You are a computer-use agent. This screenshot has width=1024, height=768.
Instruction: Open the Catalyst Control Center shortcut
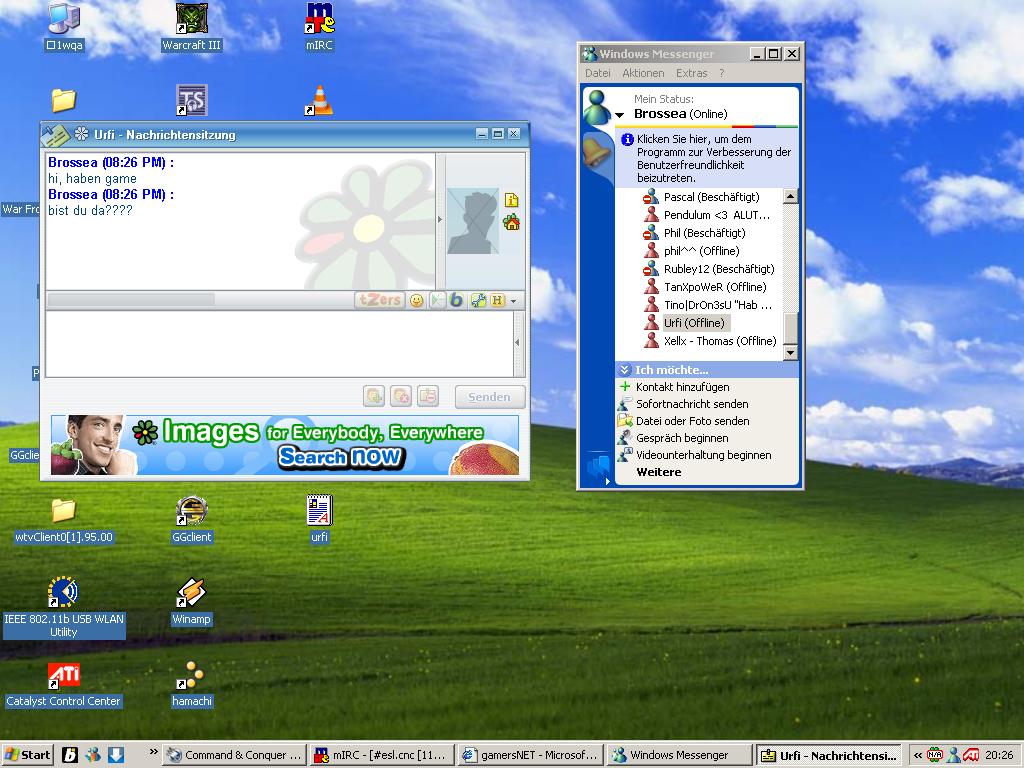pos(64,684)
